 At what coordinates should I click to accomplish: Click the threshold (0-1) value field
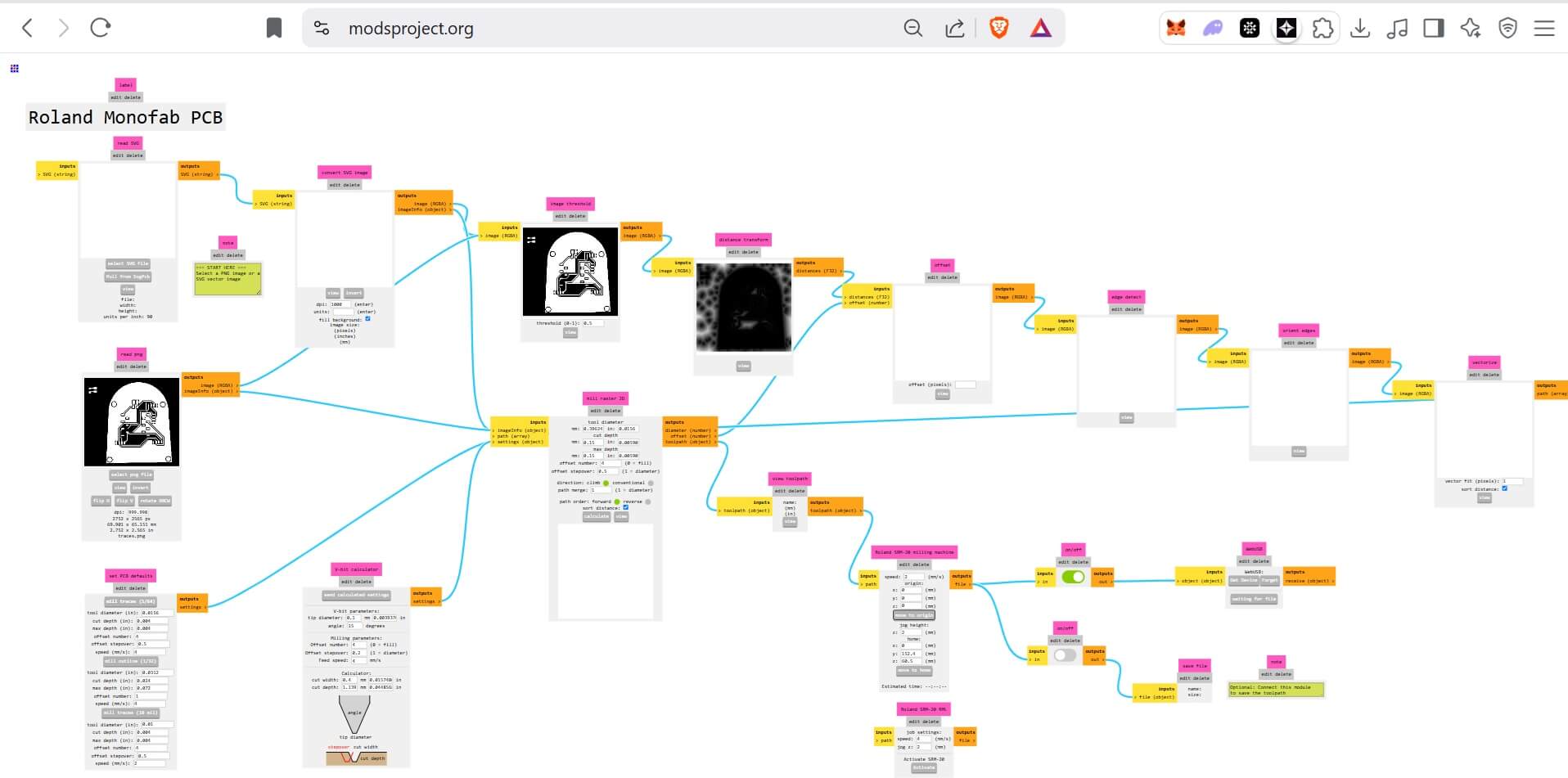pos(593,323)
